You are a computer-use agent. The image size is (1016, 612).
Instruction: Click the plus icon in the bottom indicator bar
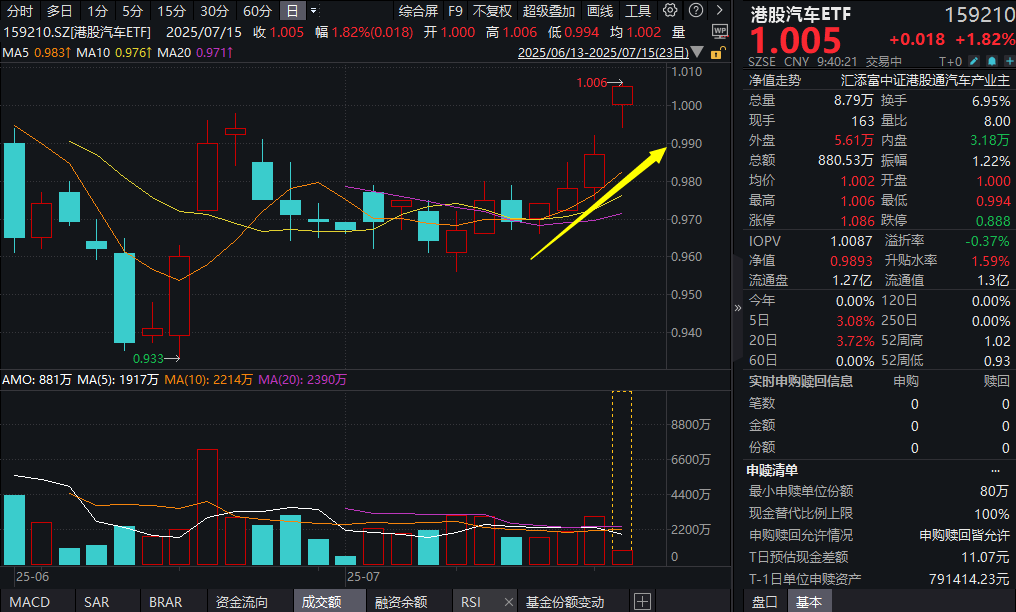(x=641, y=599)
